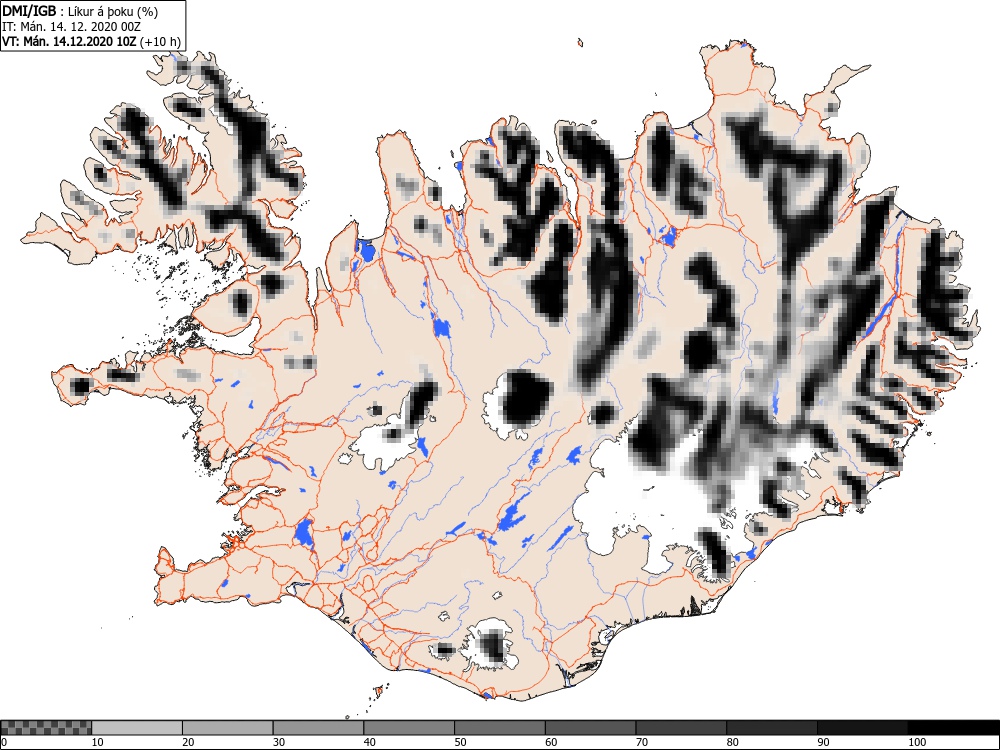
Task: Click the legend label "70"
Action: pyautogui.click(x=641, y=742)
